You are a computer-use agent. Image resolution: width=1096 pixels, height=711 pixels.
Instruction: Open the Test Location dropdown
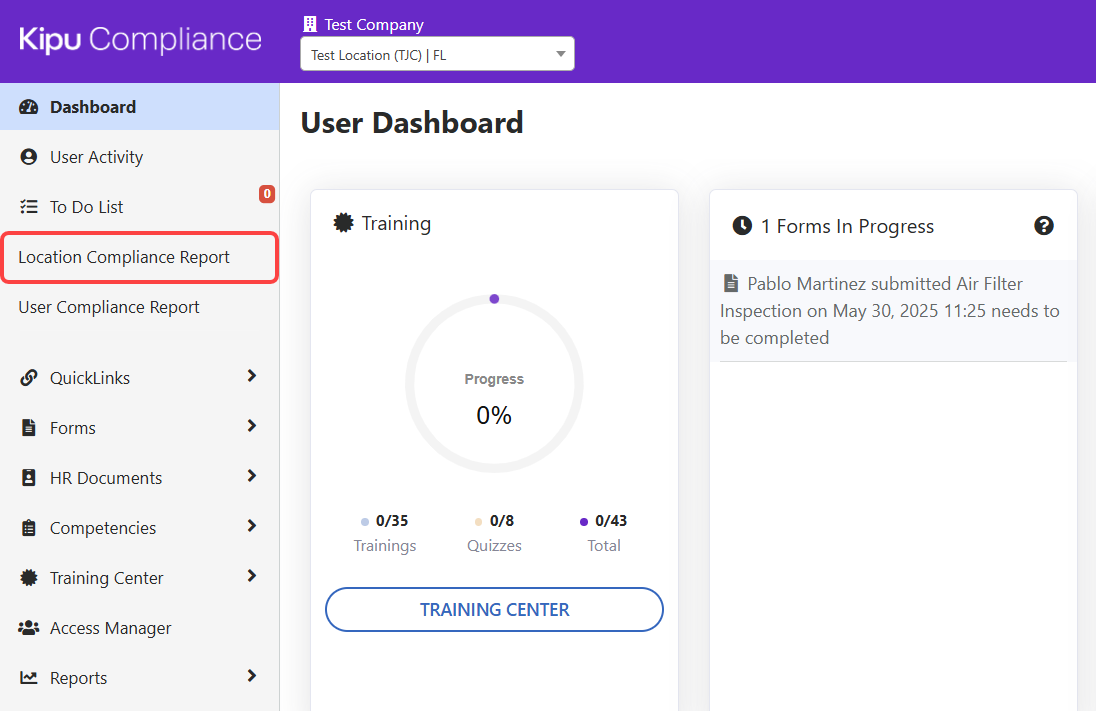click(x=437, y=54)
